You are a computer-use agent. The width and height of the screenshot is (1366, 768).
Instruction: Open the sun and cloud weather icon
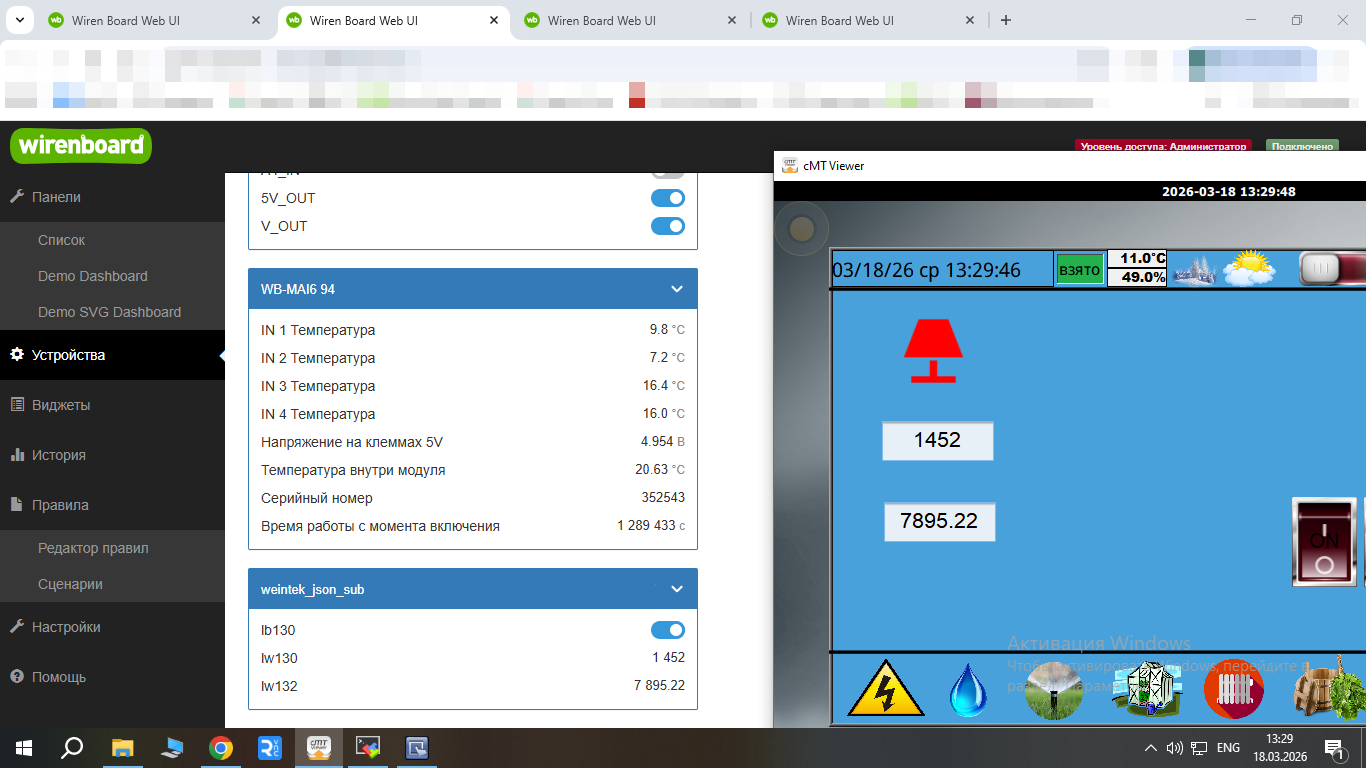pos(1248,268)
